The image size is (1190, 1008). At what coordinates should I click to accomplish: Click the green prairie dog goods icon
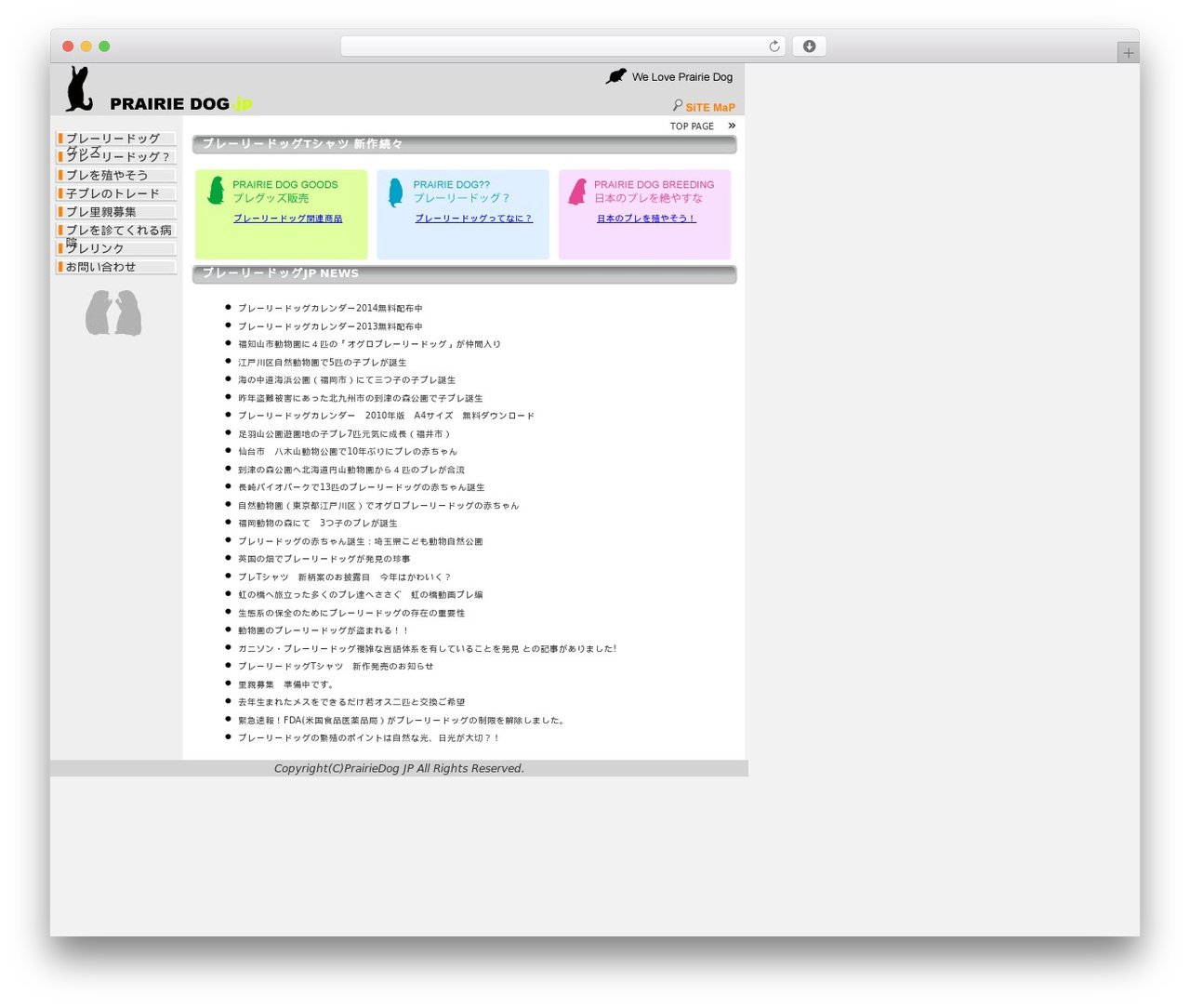coord(216,191)
